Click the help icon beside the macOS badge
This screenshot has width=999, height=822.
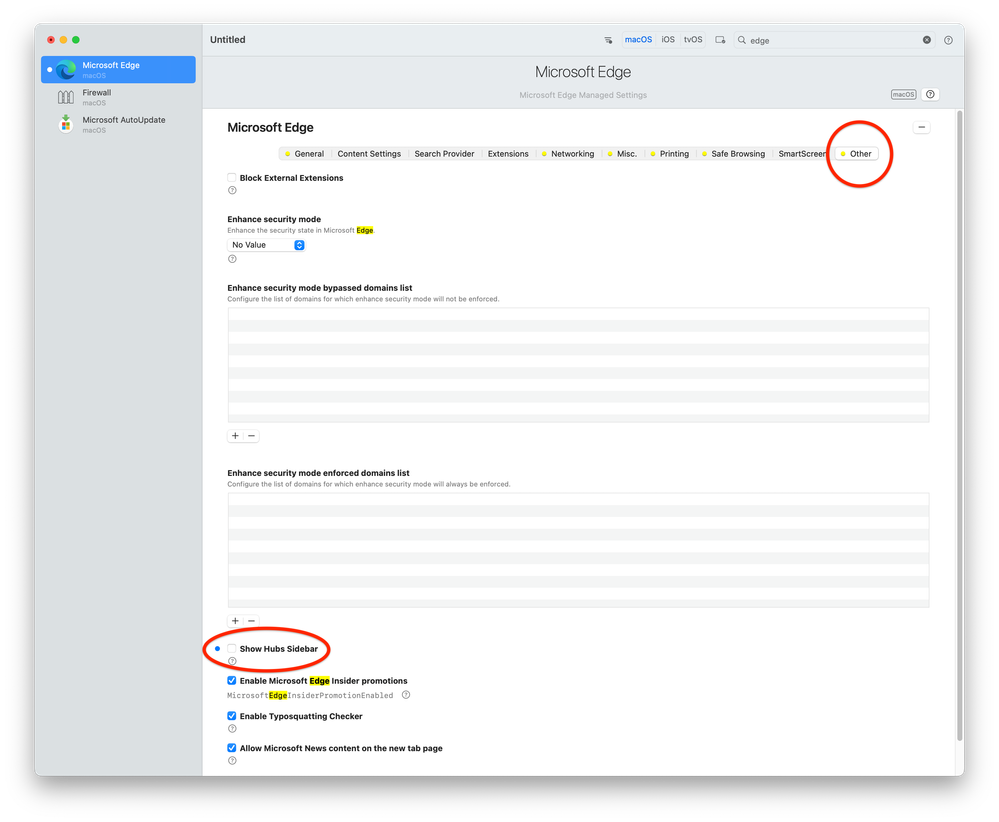pyautogui.click(x=930, y=94)
